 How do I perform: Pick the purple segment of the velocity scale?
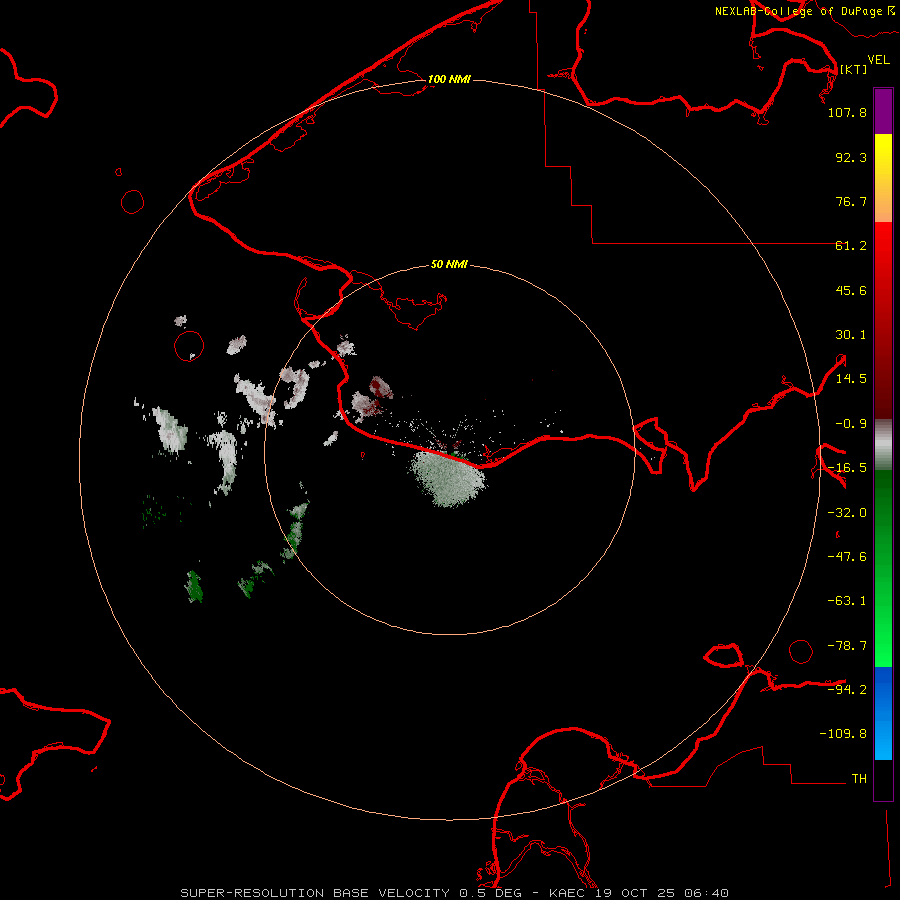coord(883,111)
